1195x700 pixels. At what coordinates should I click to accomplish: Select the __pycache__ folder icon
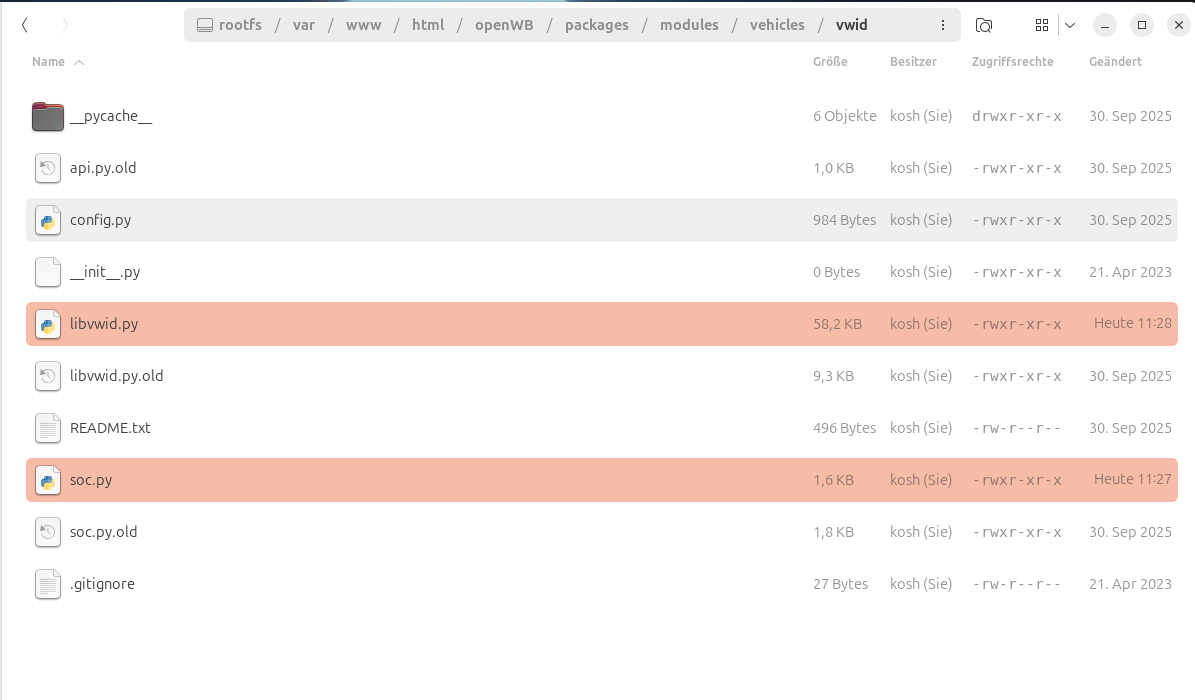click(x=48, y=116)
